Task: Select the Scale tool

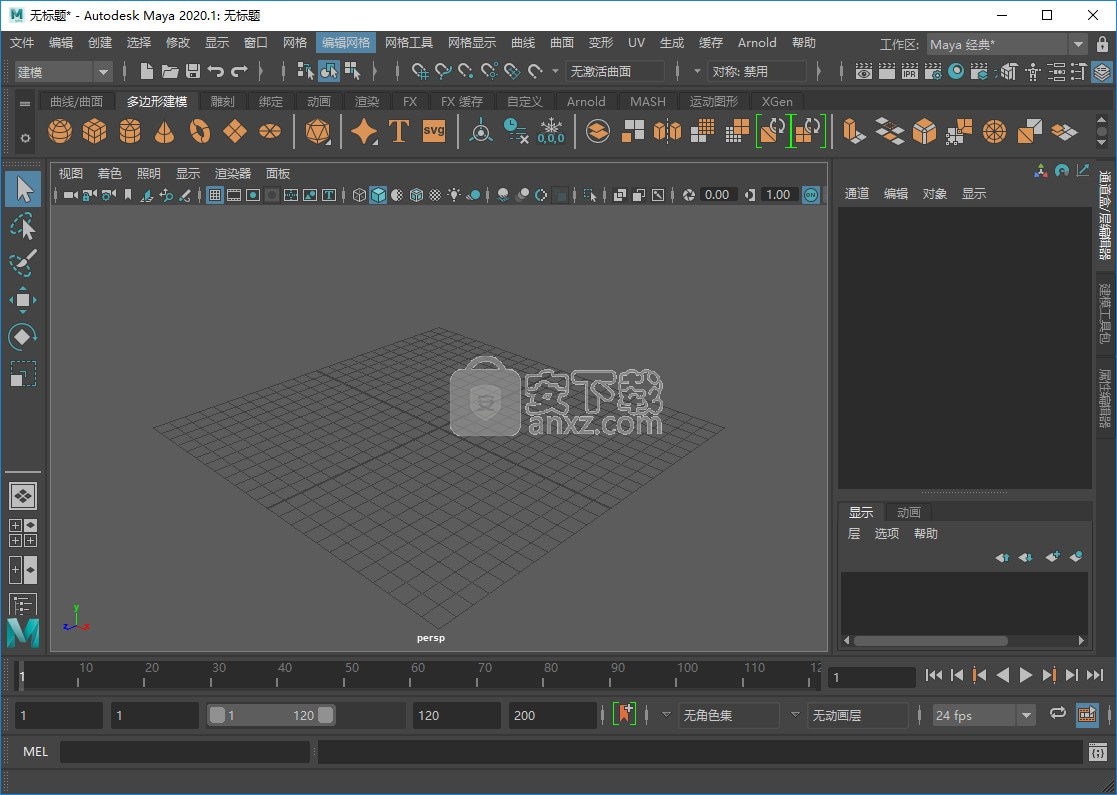Action: point(24,374)
